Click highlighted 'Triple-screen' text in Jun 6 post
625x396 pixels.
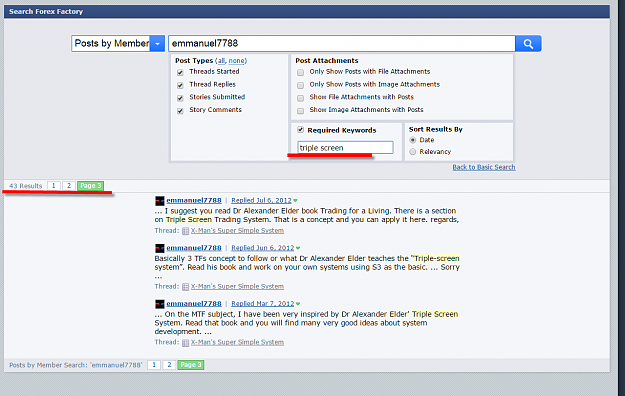coord(437,258)
